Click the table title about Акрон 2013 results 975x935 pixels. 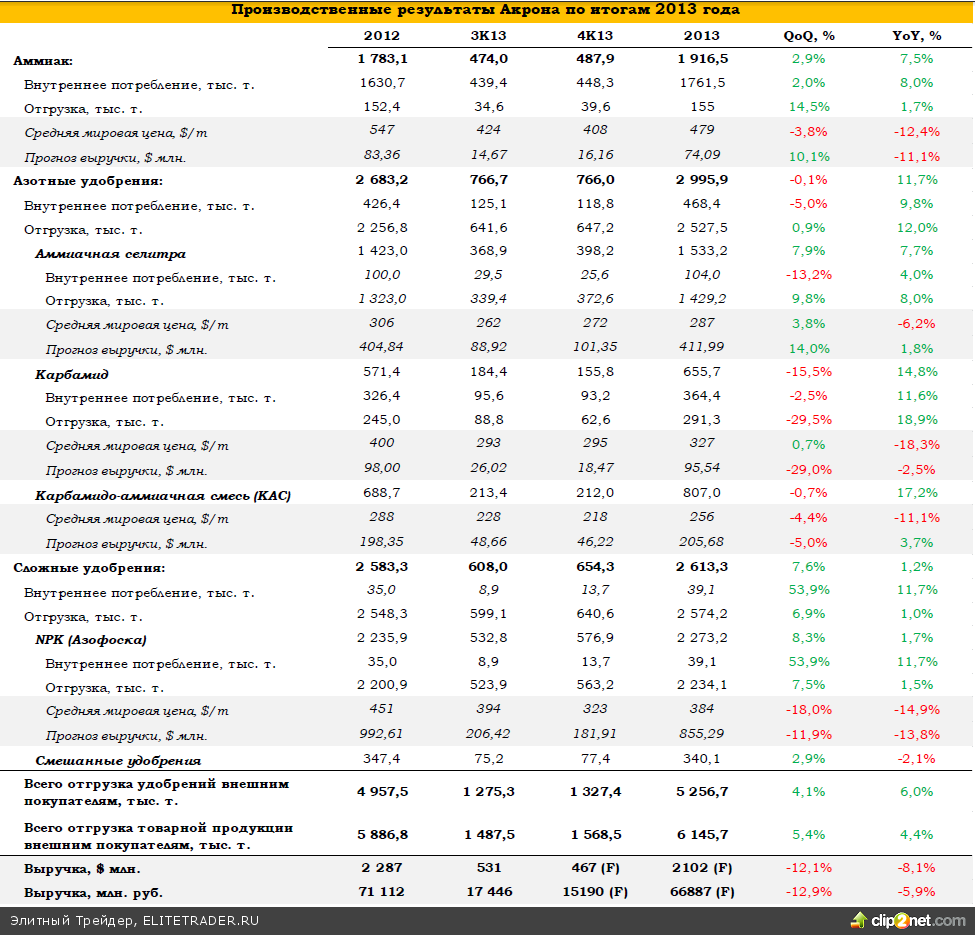[486, 10]
